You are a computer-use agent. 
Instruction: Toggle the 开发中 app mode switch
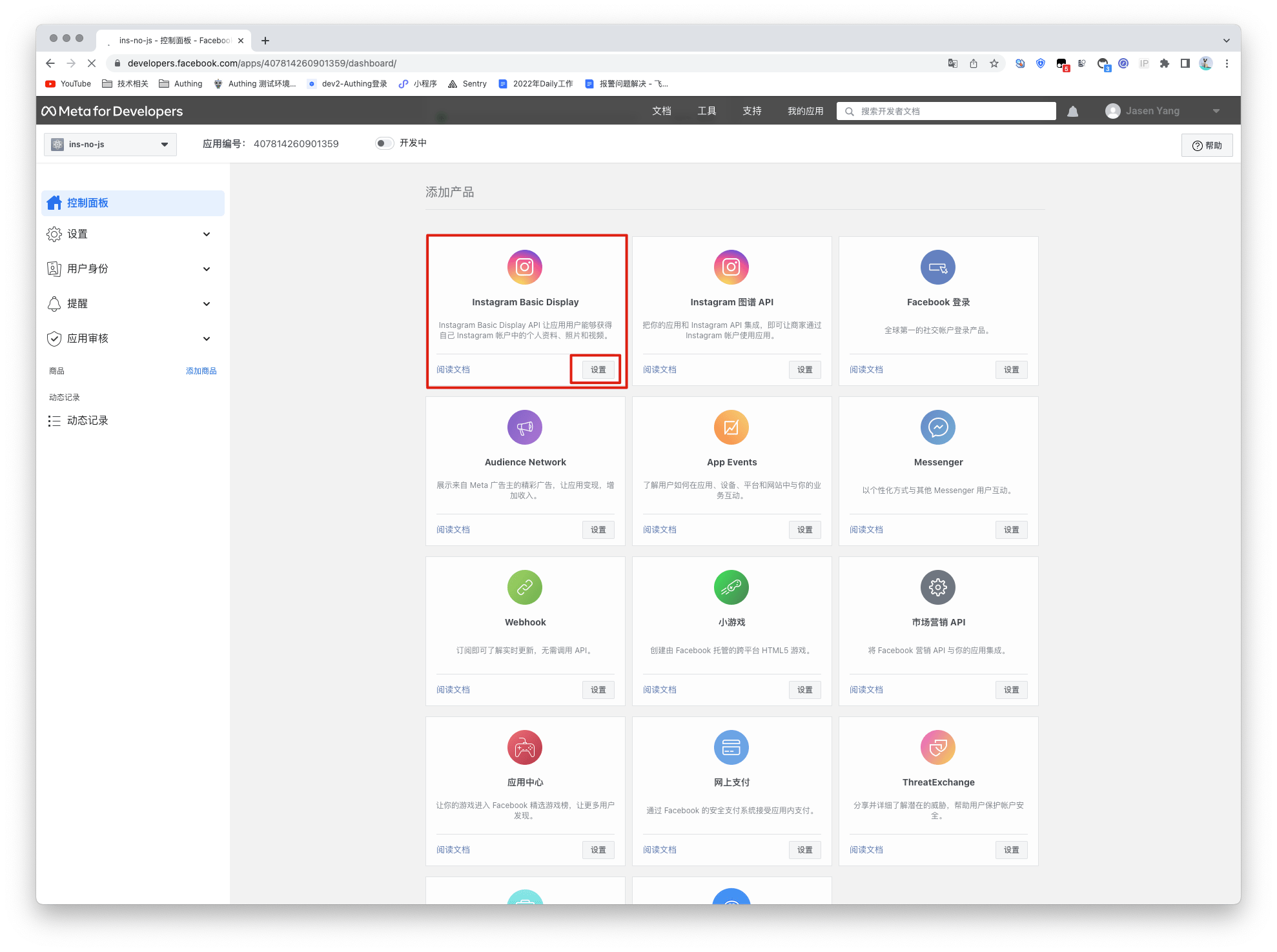coord(384,143)
